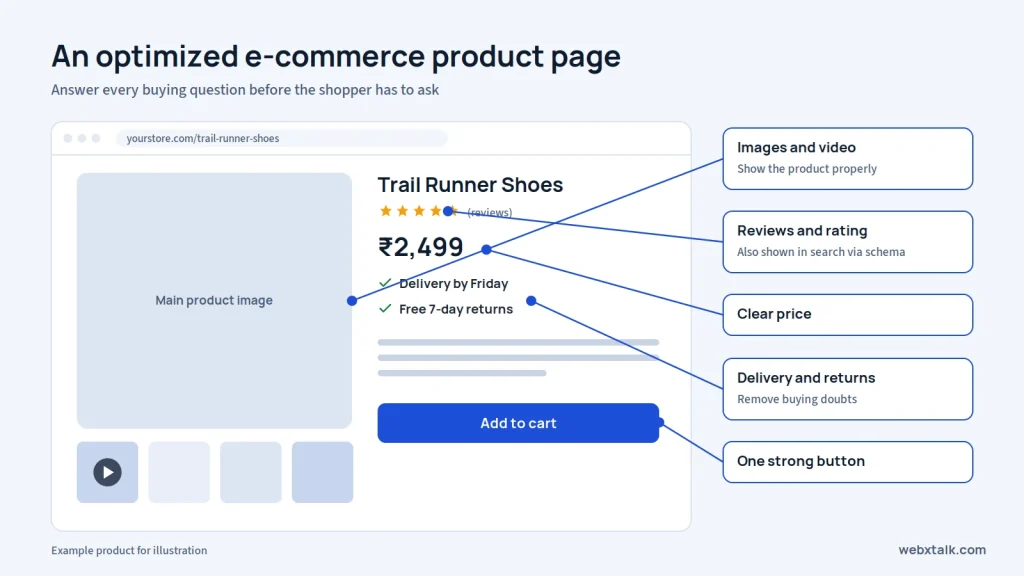Screen dimensions: 1024x576
Task: Click the yourstore.com/trail-runner-shoes address bar
Action: click(x=281, y=138)
